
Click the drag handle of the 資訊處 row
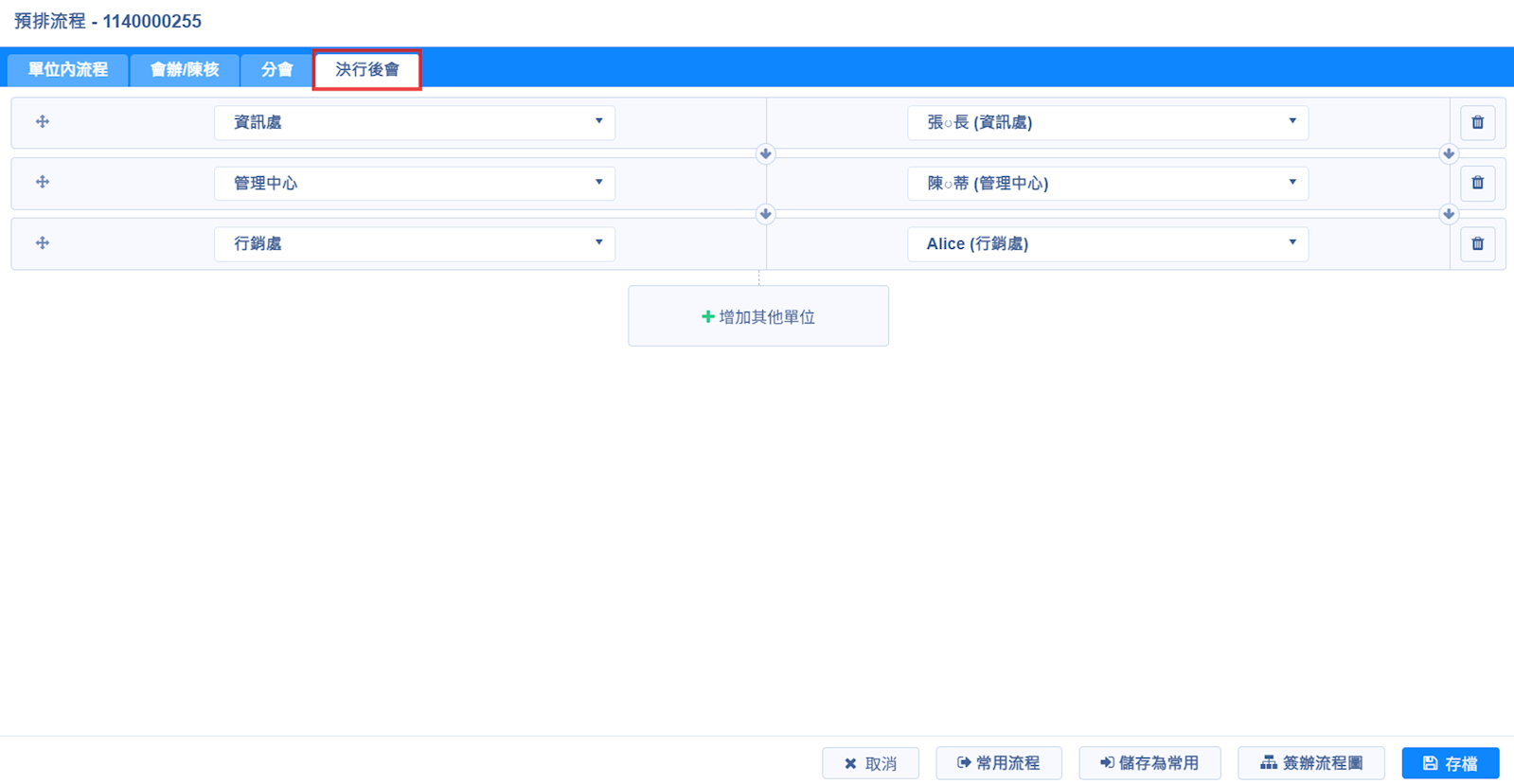(x=43, y=122)
